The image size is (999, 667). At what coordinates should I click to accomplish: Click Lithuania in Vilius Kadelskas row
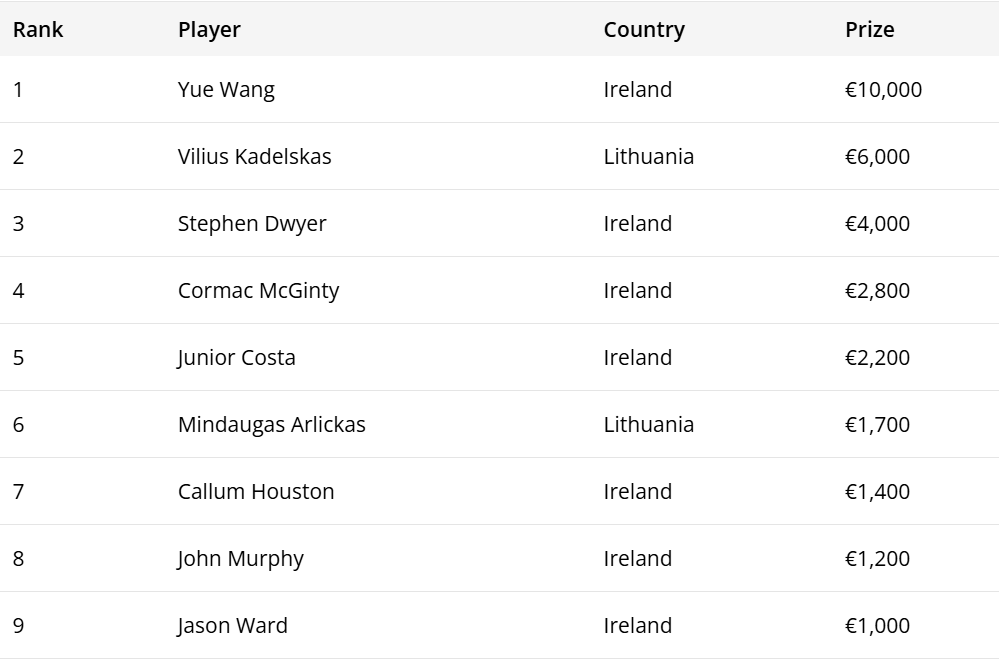click(x=648, y=157)
